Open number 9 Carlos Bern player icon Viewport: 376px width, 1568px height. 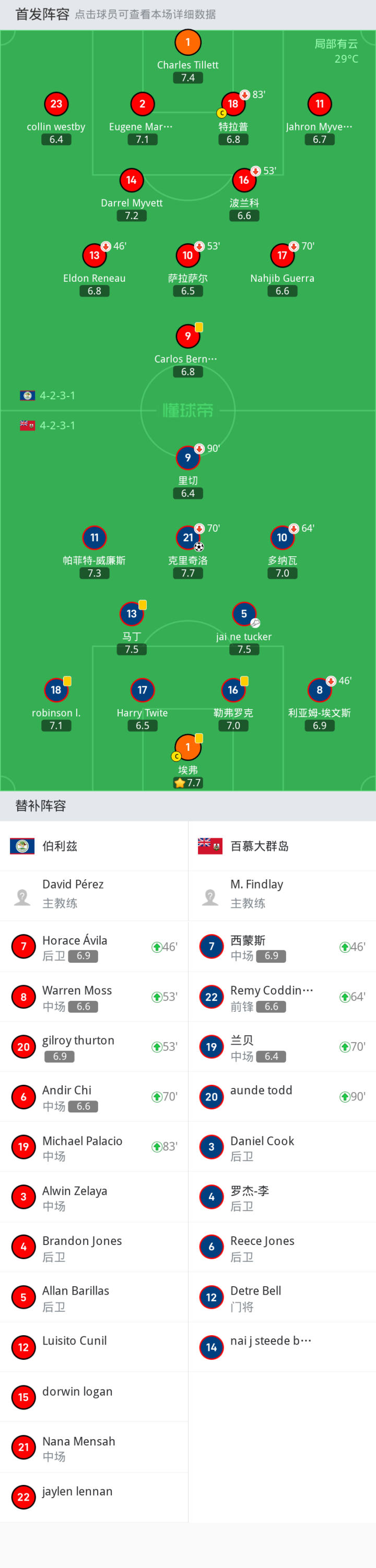(x=187, y=336)
